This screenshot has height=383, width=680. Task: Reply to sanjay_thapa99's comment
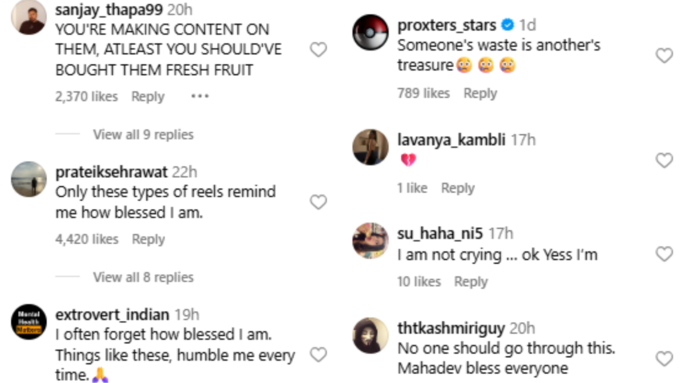click(x=148, y=97)
